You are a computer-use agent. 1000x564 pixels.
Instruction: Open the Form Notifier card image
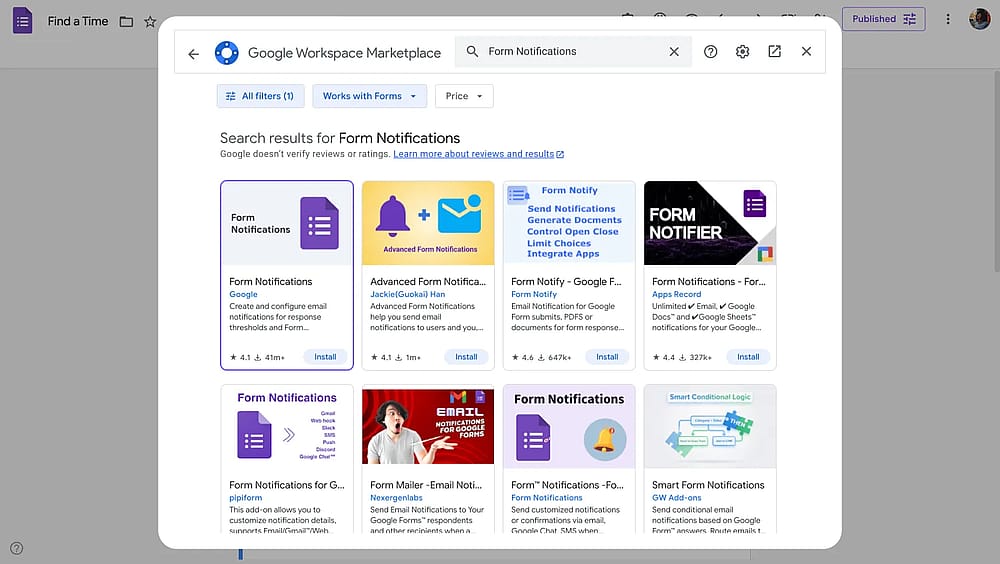[710, 223]
